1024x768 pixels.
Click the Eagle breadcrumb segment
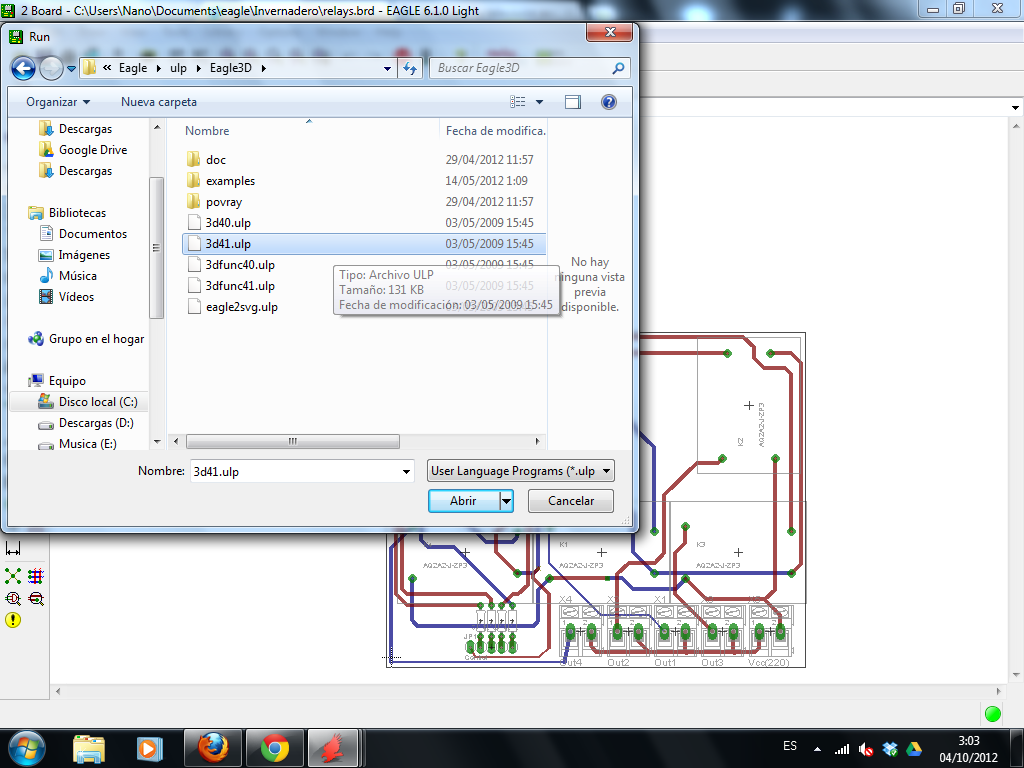click(x=133, y=68)
